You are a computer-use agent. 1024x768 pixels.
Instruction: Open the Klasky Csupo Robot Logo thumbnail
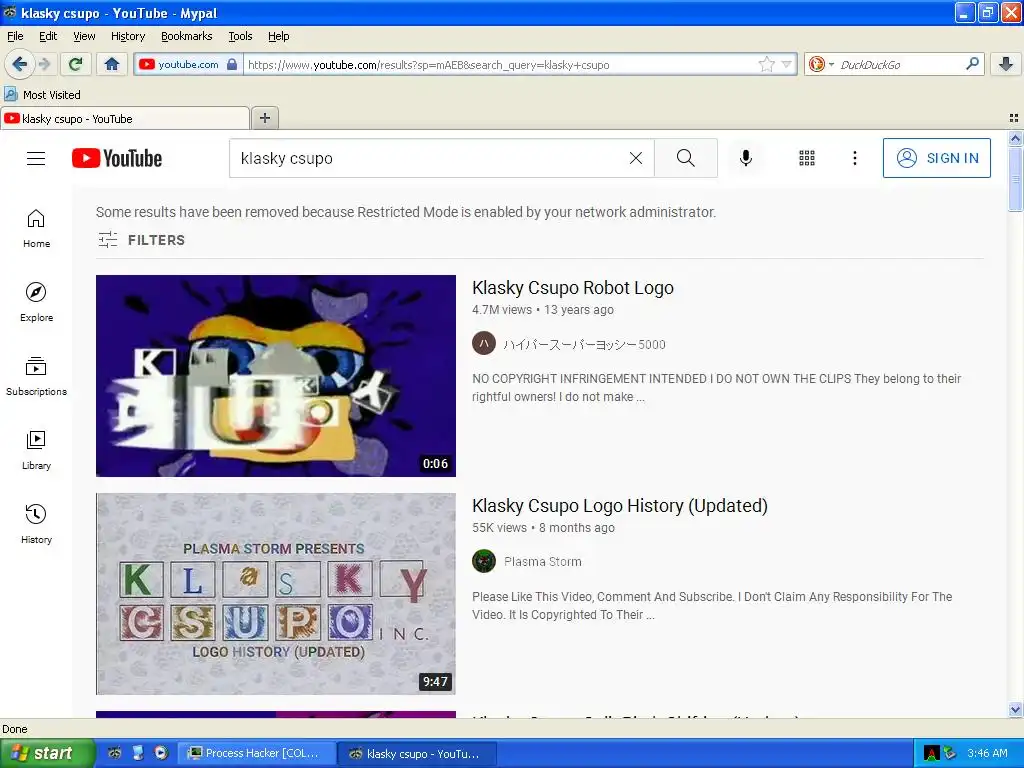click(276, 376)
